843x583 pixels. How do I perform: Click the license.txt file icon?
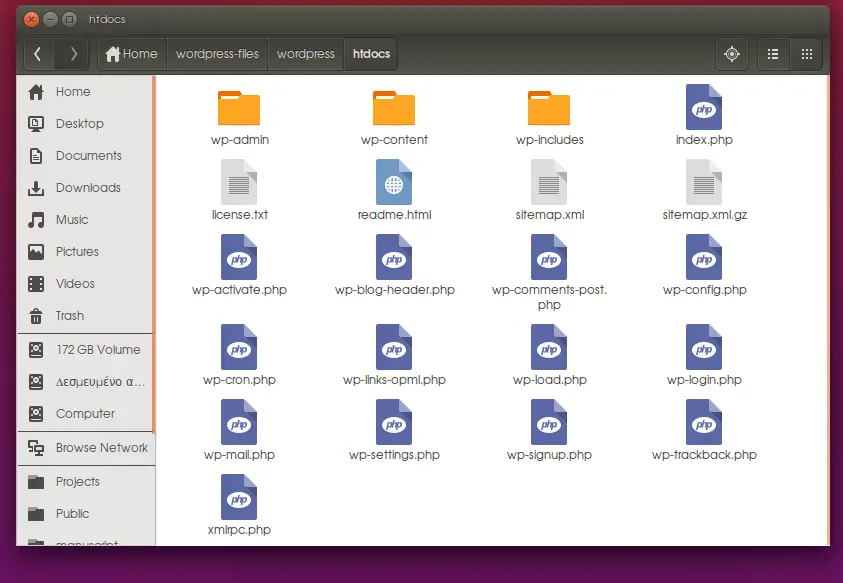(239, 183)
